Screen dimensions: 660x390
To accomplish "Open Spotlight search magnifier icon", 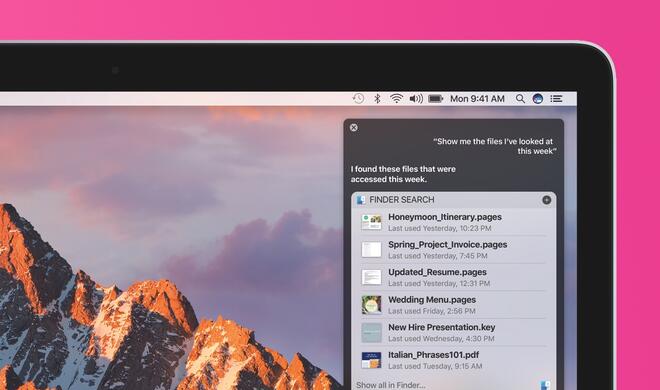I will pos(520,98).
